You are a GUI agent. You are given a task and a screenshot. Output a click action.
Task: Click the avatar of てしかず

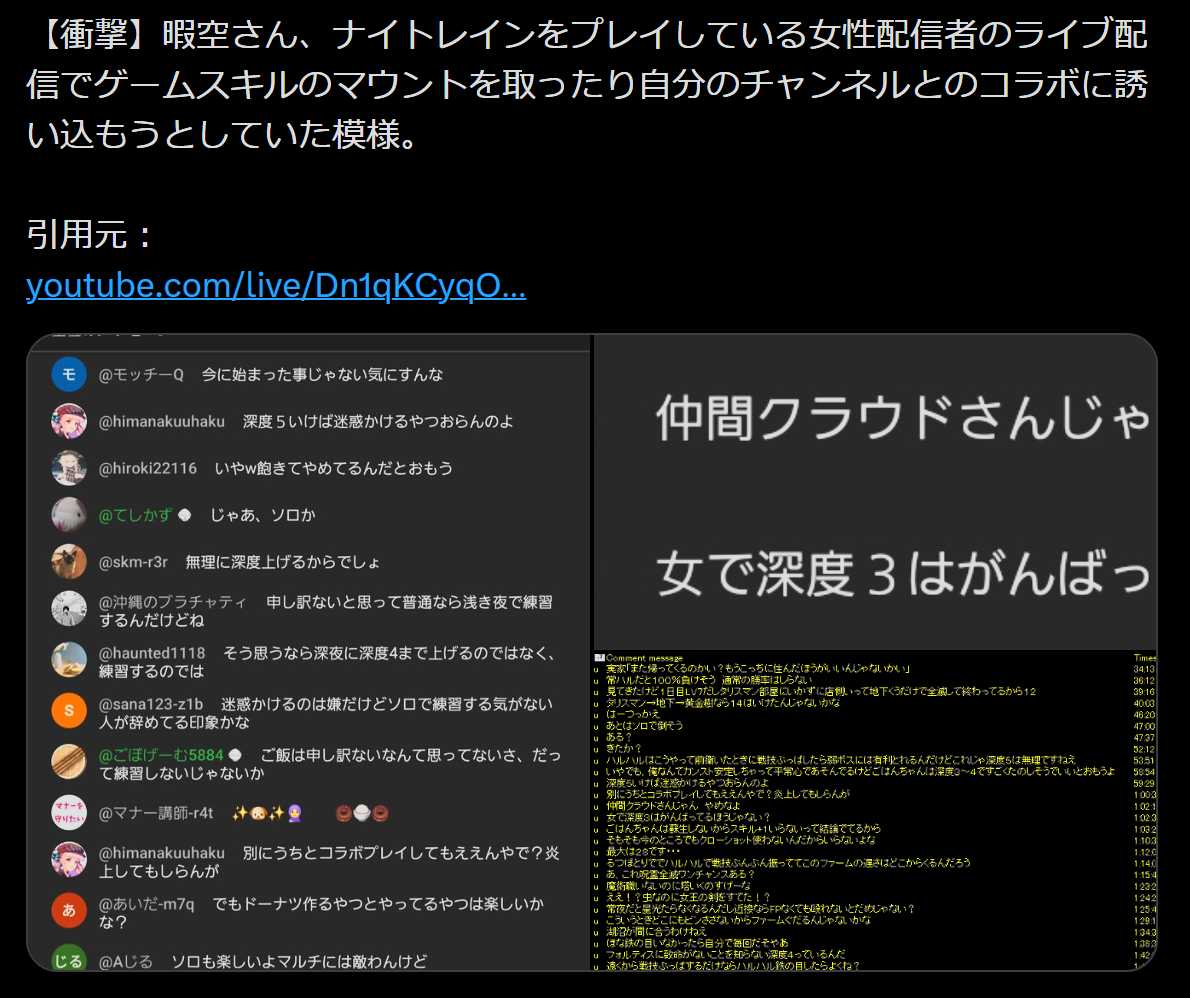tap(69, 515)
